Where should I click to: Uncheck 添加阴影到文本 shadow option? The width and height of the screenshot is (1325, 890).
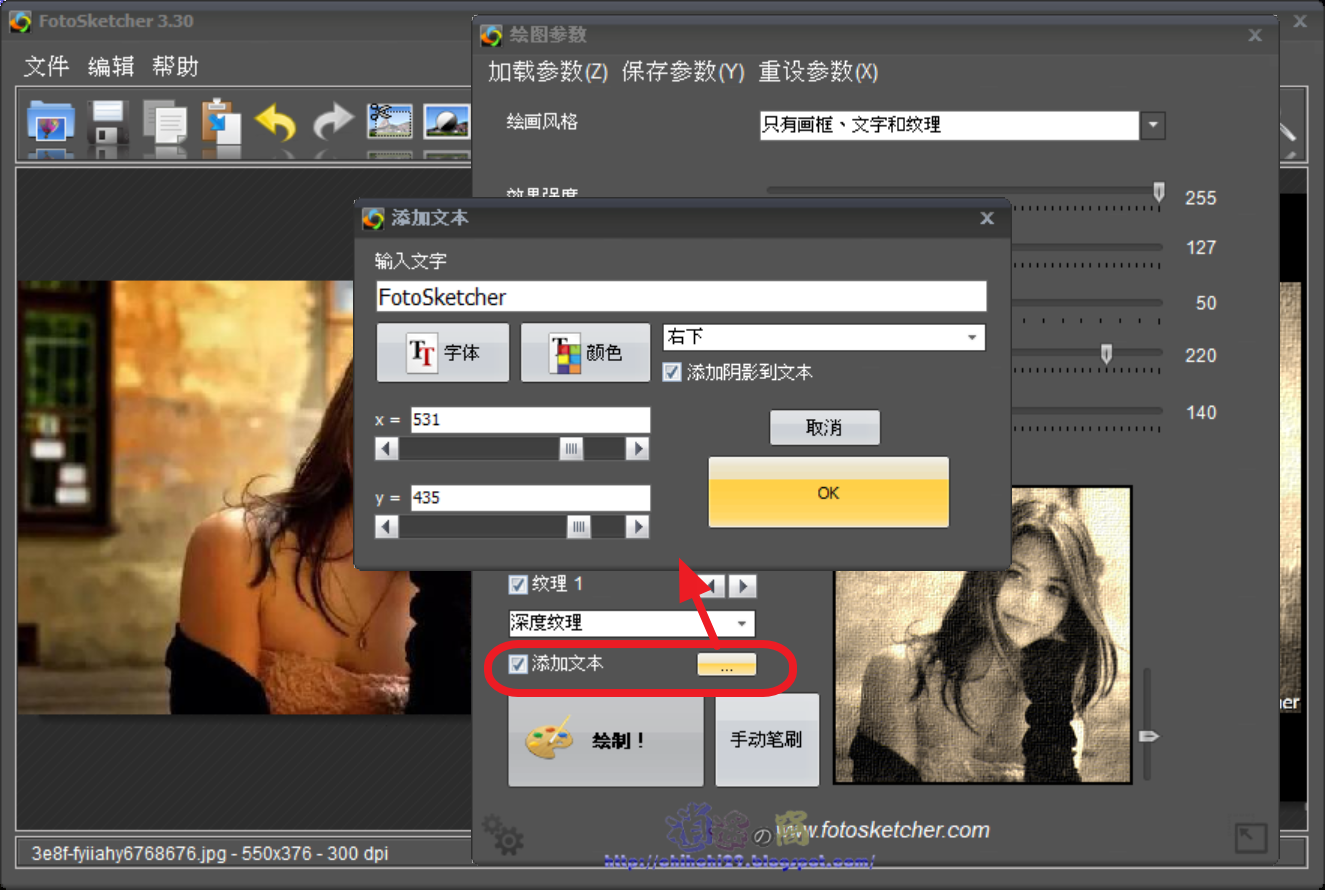click(672, 372)
